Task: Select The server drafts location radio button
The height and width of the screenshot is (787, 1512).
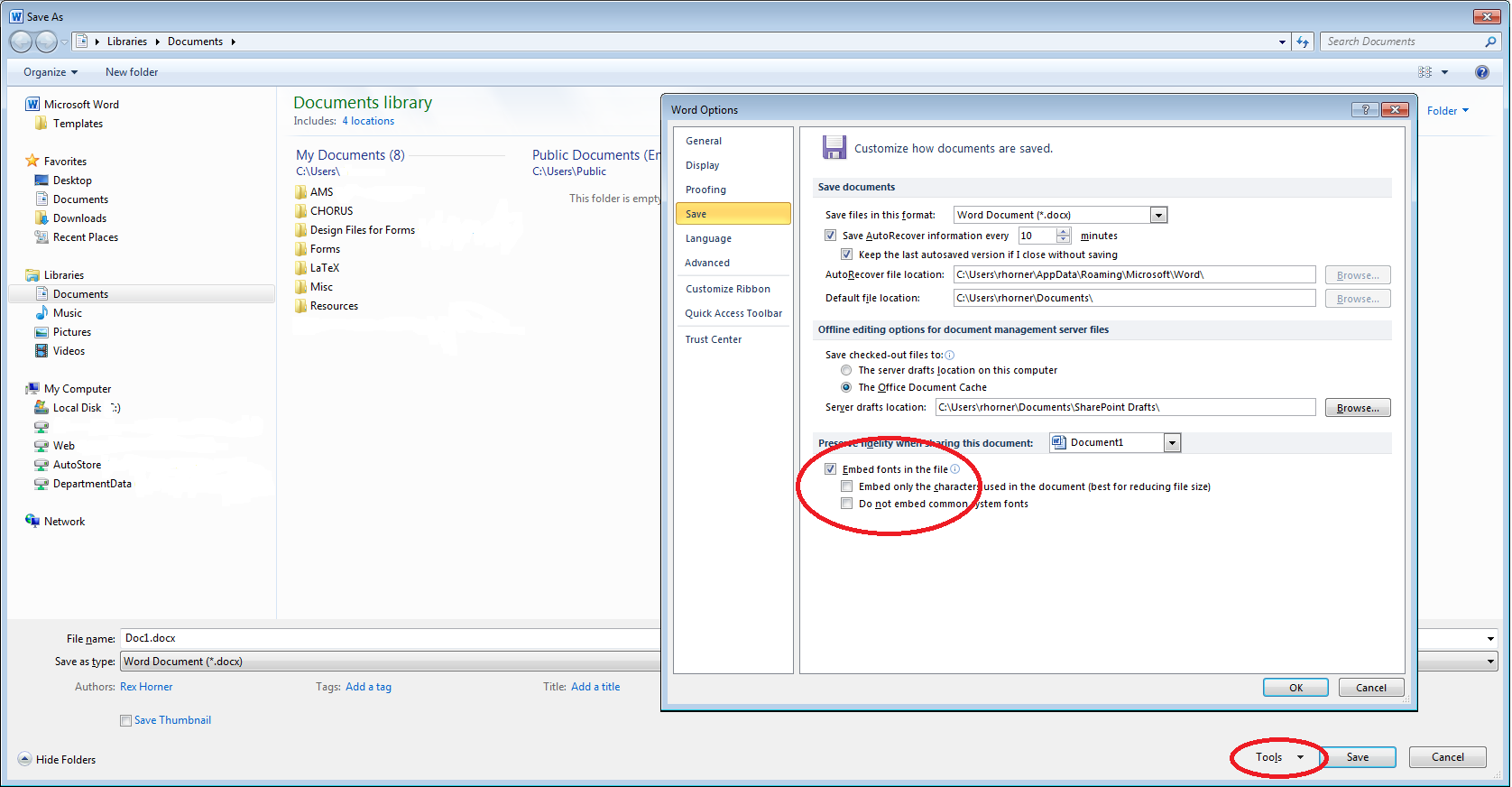Action: pos(846,370)
